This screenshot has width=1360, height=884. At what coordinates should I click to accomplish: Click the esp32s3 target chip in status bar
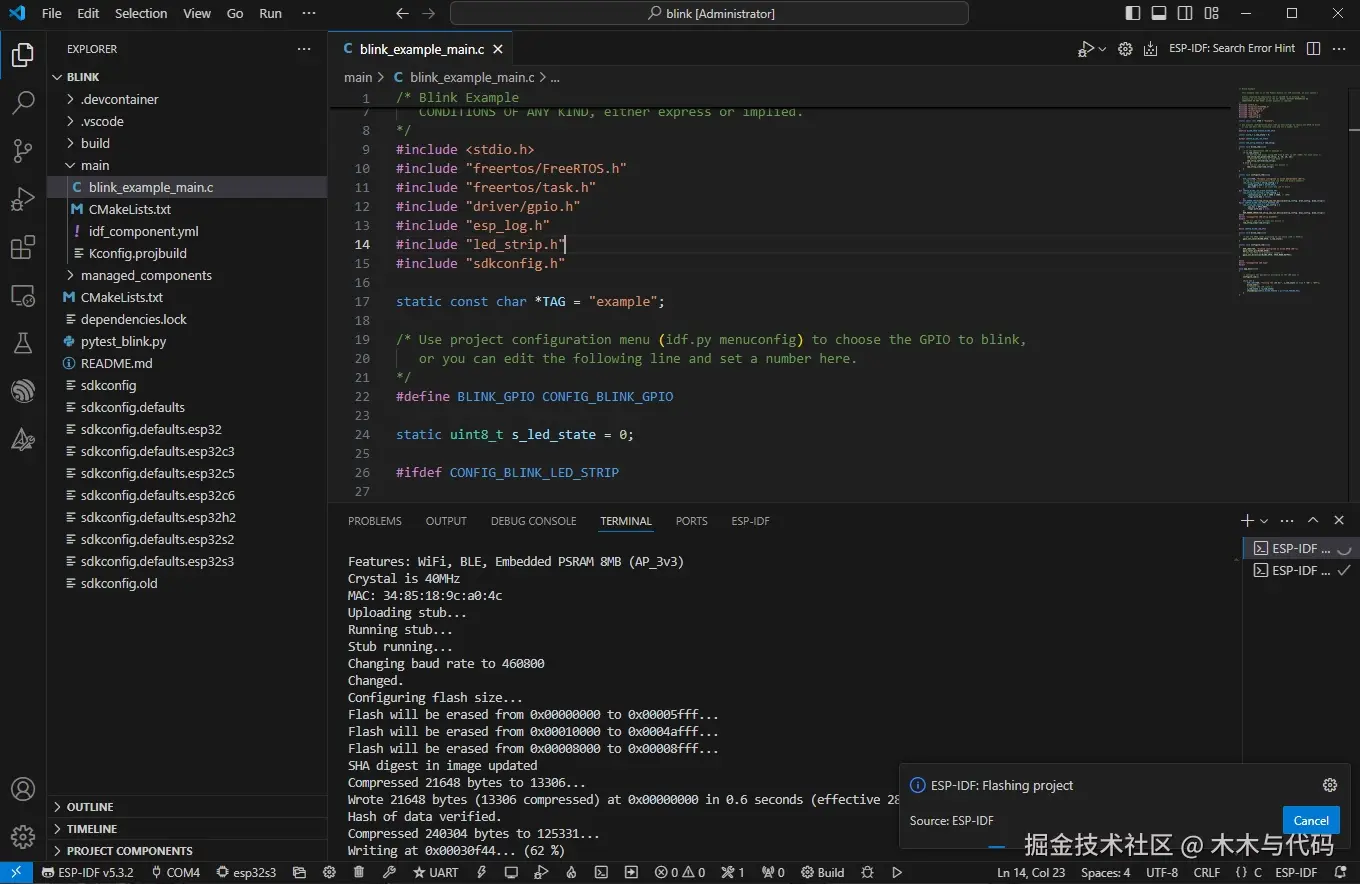[x=246, y=872]
